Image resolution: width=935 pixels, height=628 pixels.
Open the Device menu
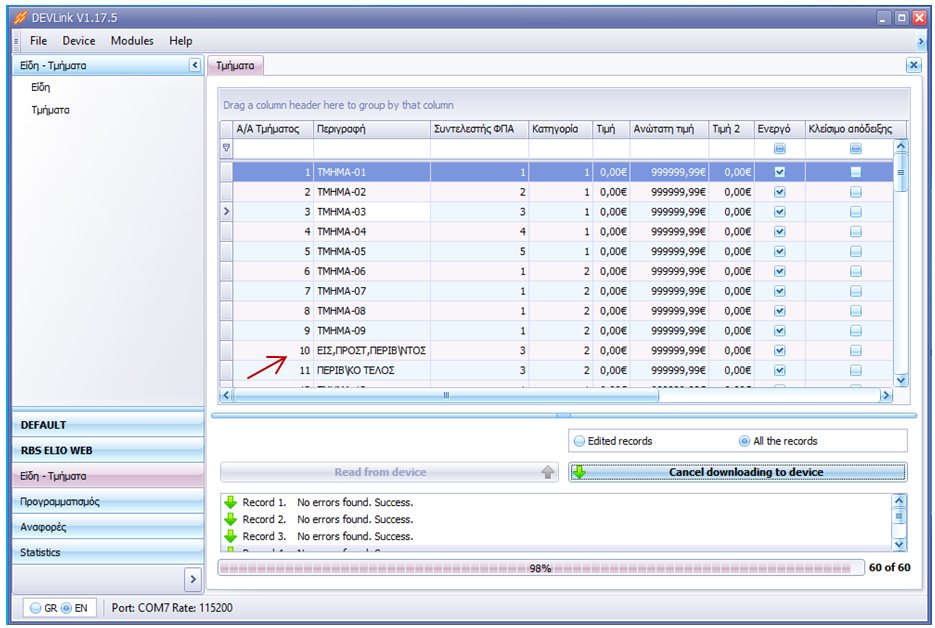(x=79, y=41)
